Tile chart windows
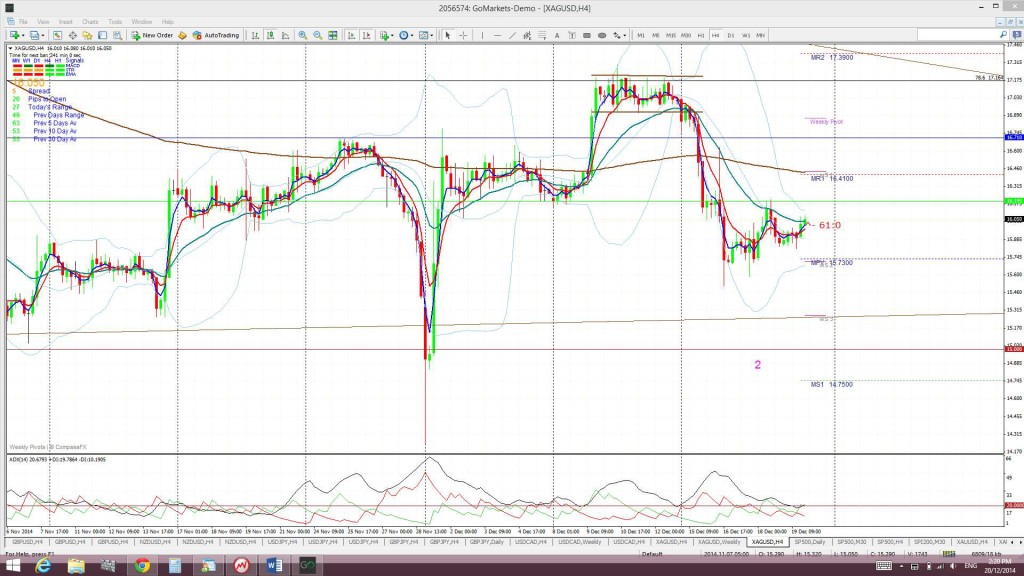This screenshot has width=1024, height=576. [x=333, y=35]
